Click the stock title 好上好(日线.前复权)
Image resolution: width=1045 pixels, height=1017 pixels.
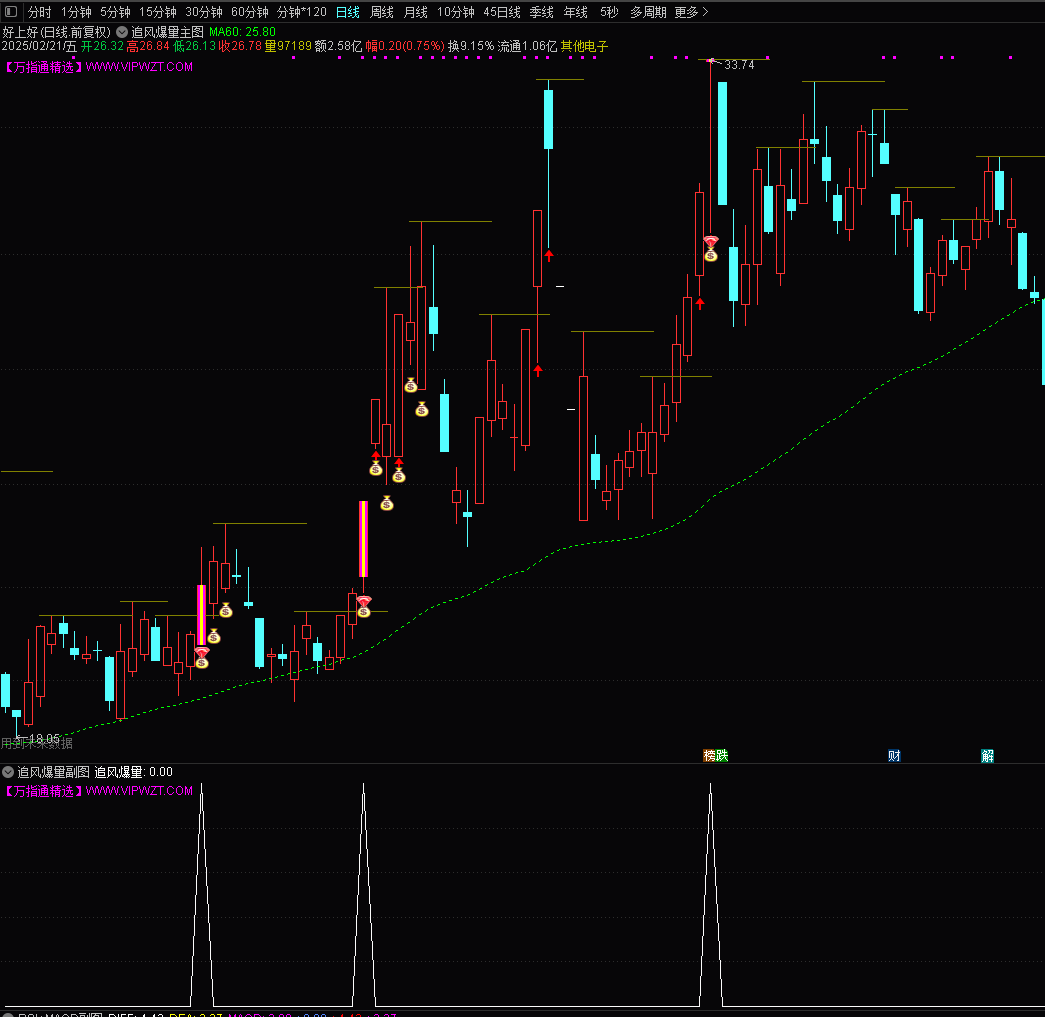tap(57, 32)
